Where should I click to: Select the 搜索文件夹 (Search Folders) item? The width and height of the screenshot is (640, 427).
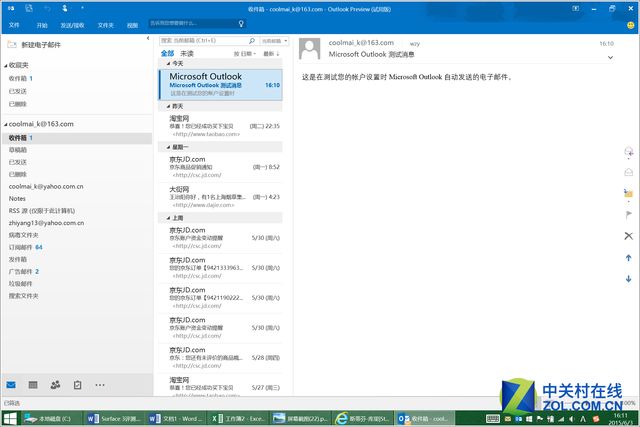point(23,296)
